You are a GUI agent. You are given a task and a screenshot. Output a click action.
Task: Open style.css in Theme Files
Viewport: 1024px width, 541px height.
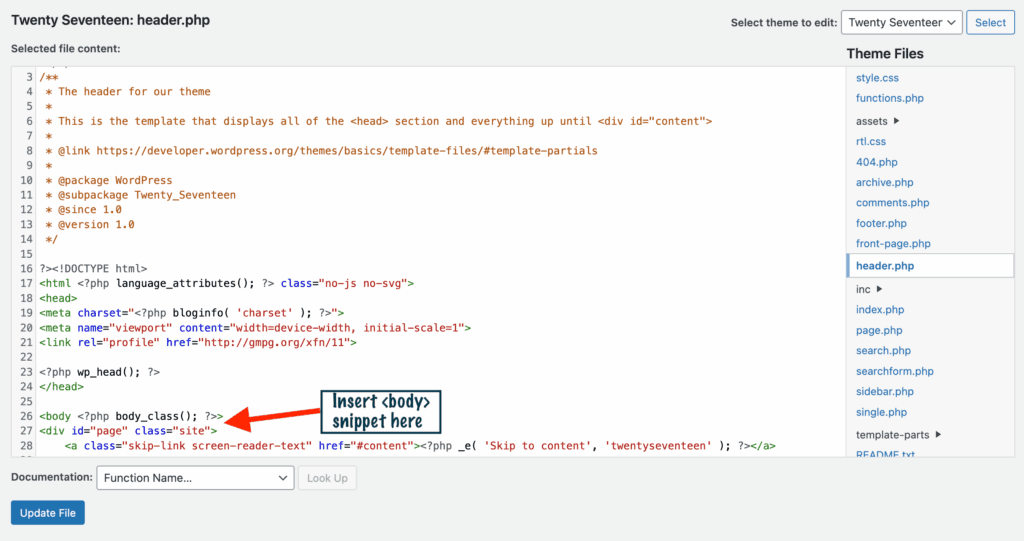click(877, 78)
